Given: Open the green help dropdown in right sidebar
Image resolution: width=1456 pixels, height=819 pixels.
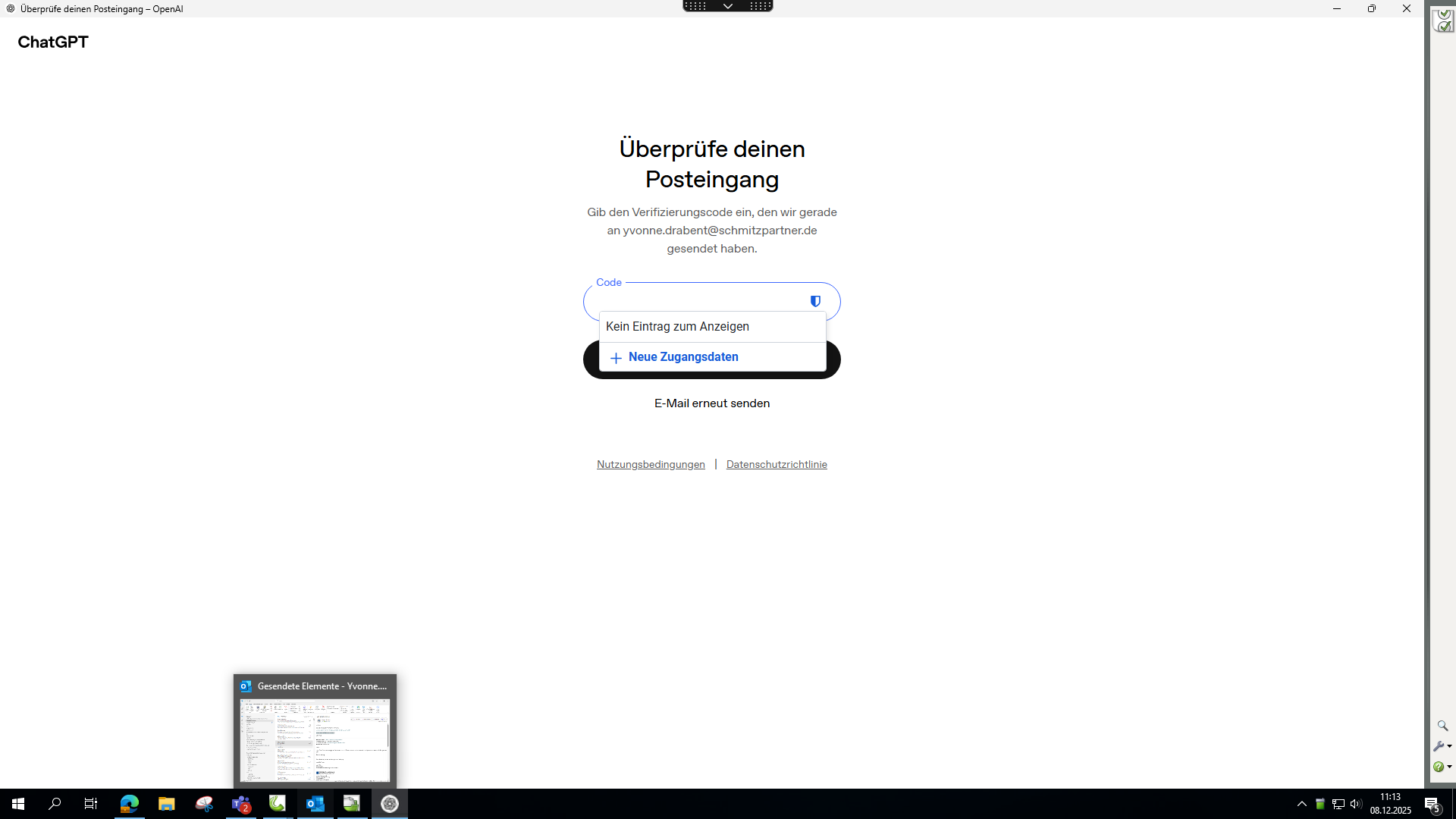Looking at the screenshot, I should point(1442,767).
